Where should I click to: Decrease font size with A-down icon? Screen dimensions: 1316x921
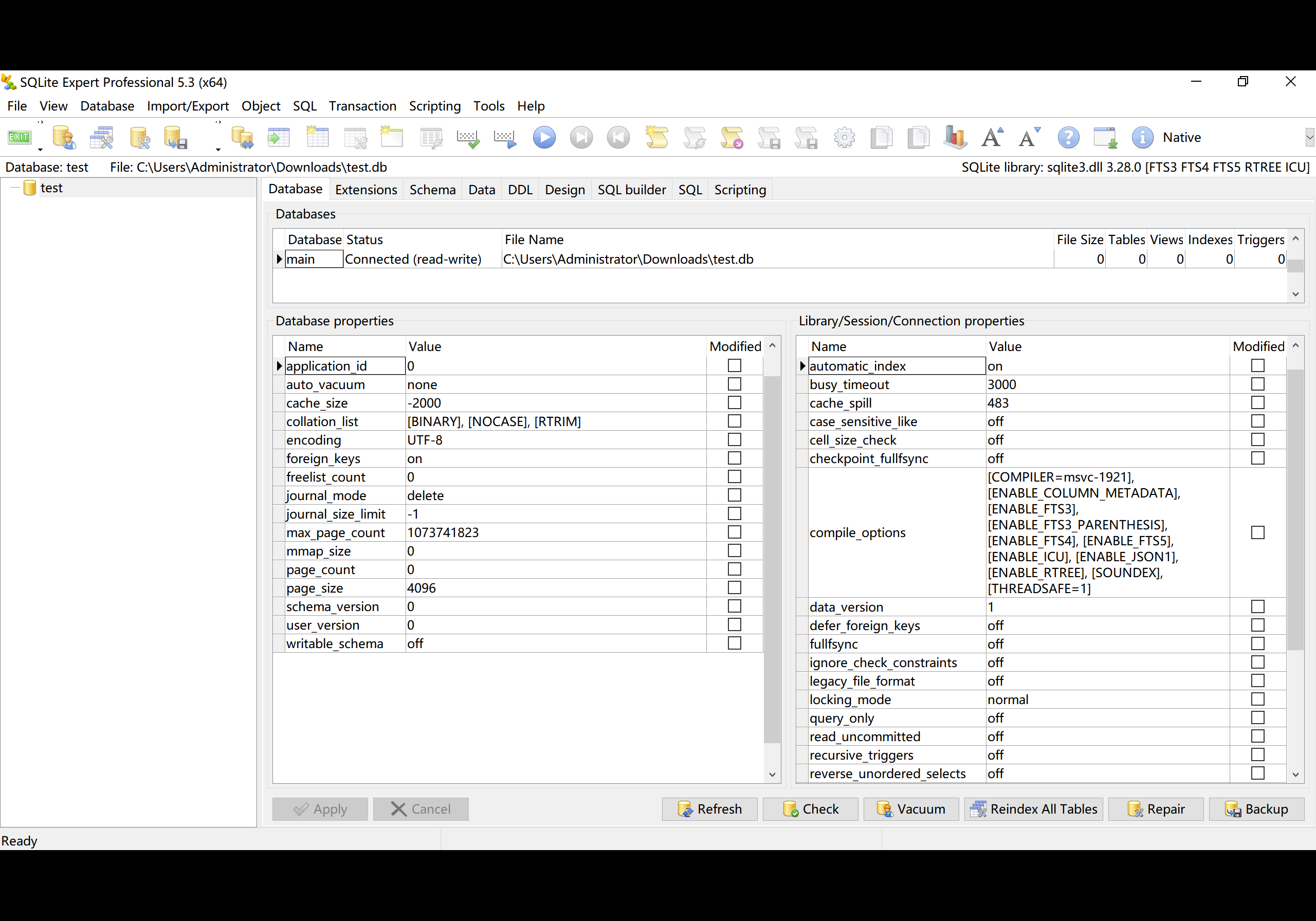pos(1030,138)
